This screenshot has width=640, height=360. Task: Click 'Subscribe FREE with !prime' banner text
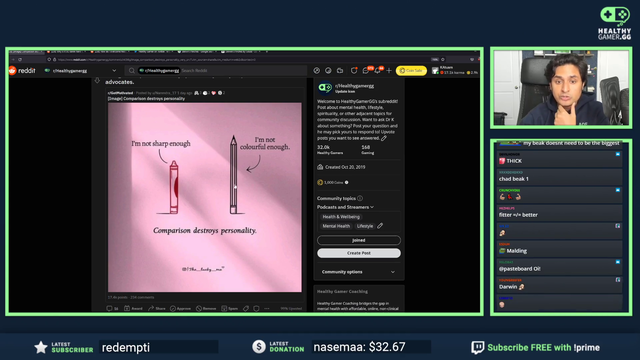(543, 348)
